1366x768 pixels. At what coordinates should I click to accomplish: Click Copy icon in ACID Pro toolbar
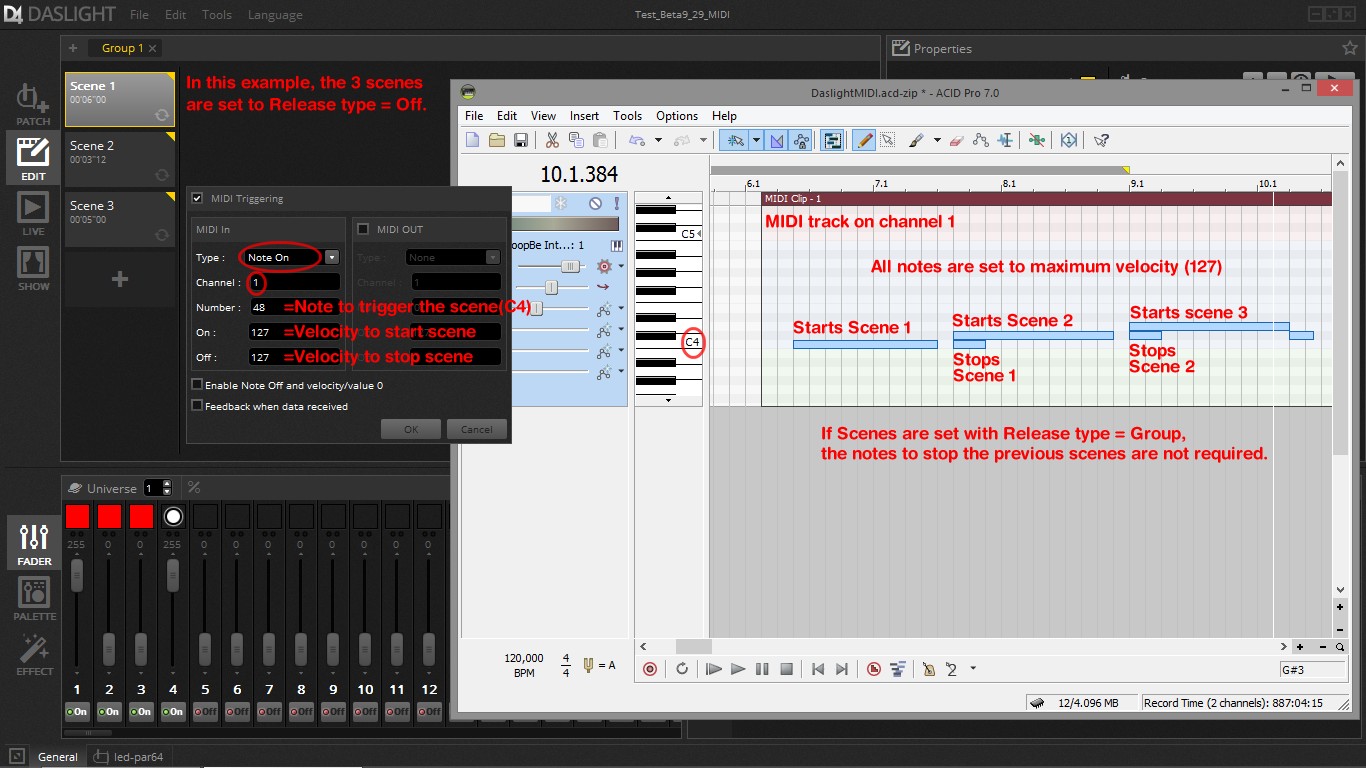(x=576, y=141)
